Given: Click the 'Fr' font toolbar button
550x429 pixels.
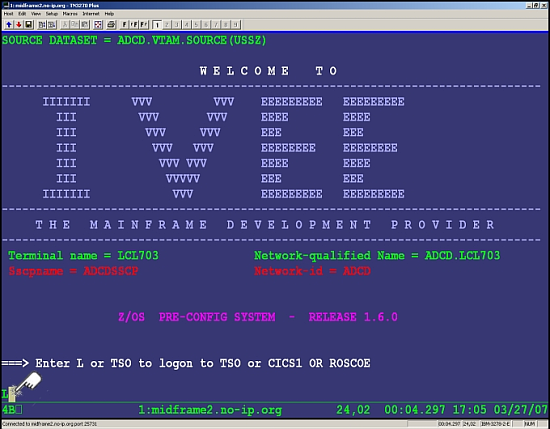Looking at the screenshot, I should pos(144,25).
